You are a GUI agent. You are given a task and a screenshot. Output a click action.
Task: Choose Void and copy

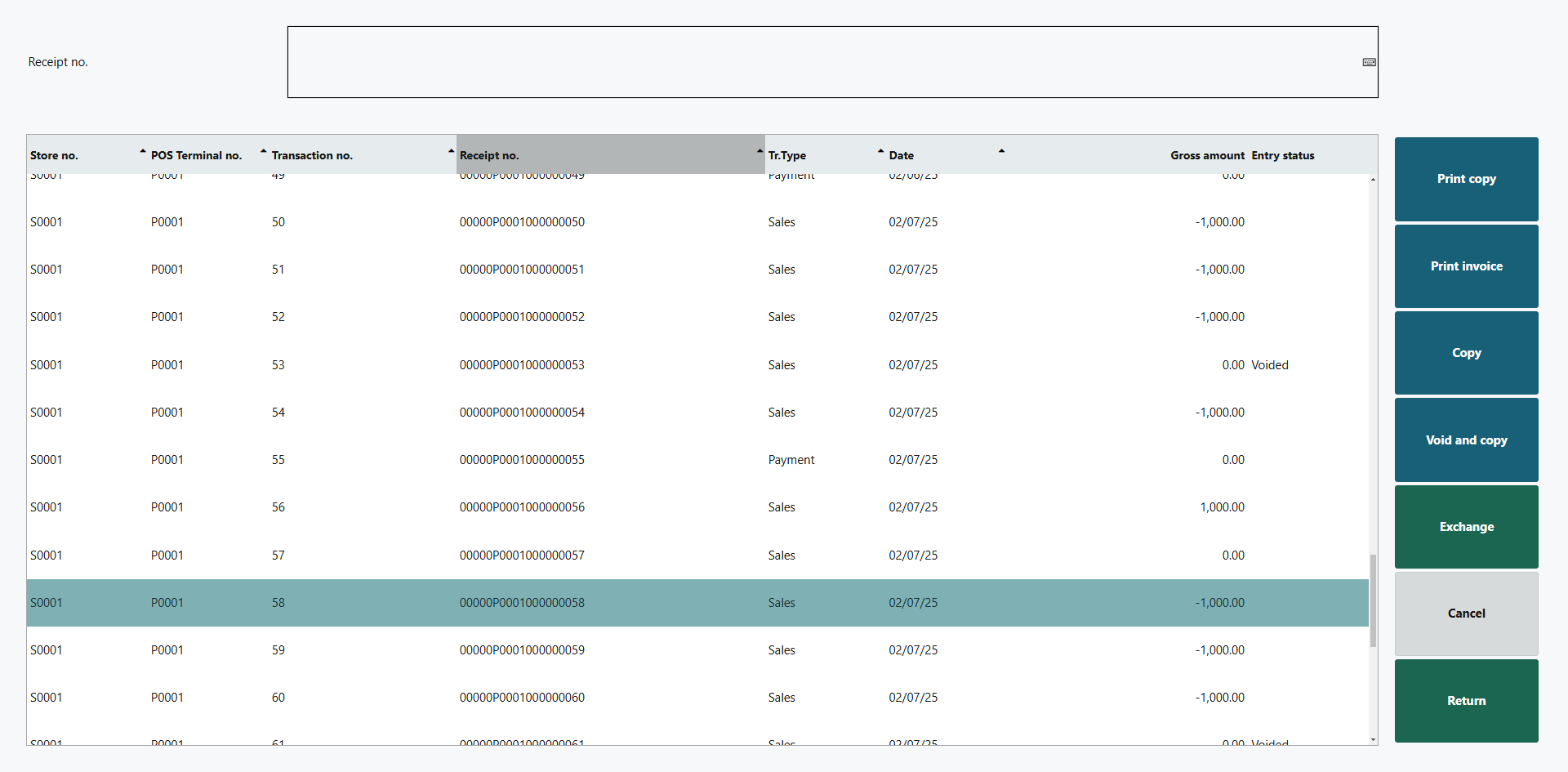tap(1466, 440)
